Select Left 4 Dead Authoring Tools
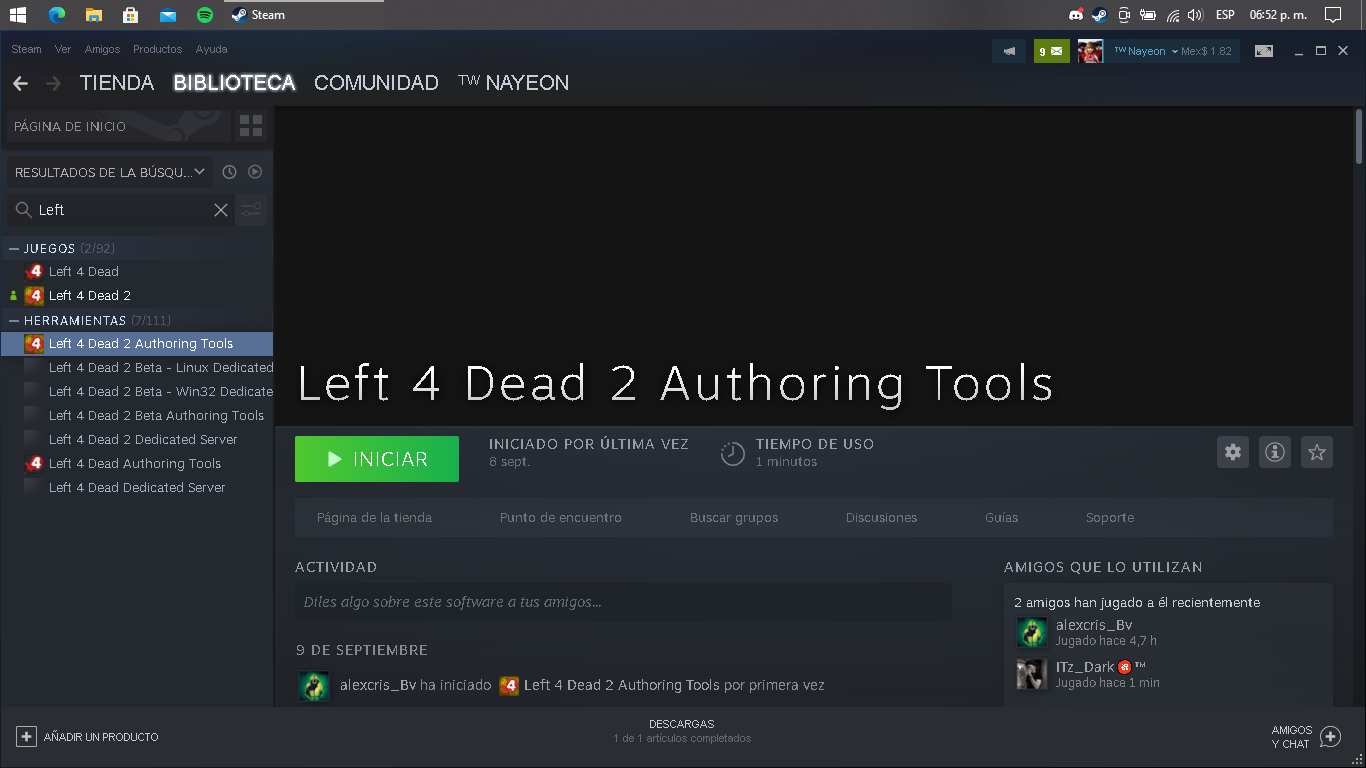 [x=136, y=463]
